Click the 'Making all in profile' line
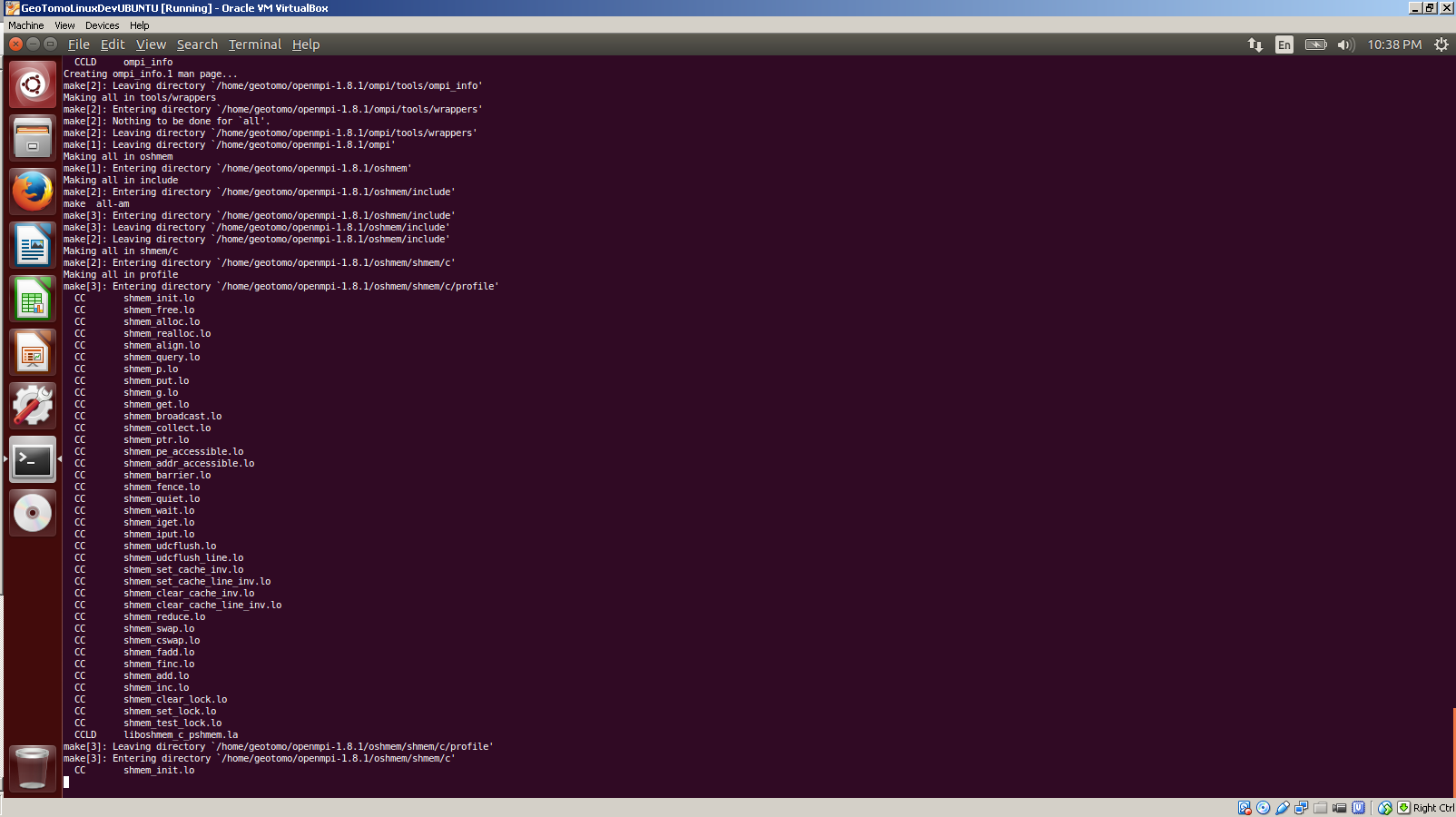 pyautogui.click(x=121, y=274)
